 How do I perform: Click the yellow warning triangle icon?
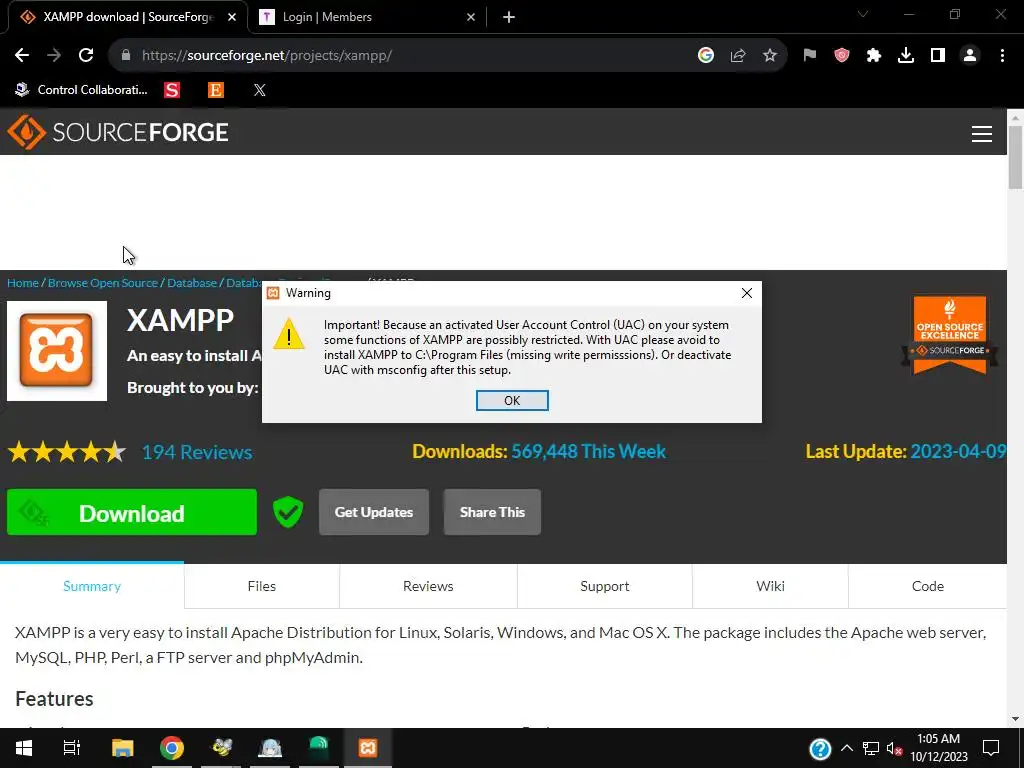pos(289,334)
